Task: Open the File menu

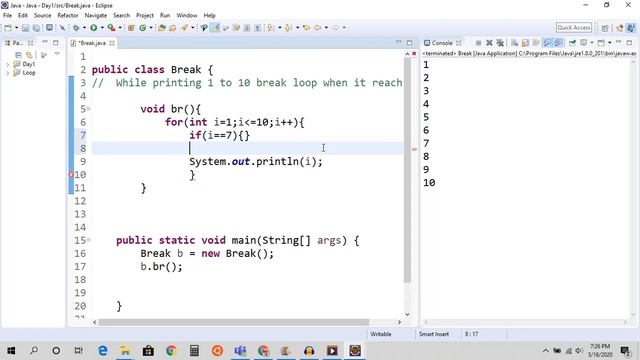Action: click(7, 16)
